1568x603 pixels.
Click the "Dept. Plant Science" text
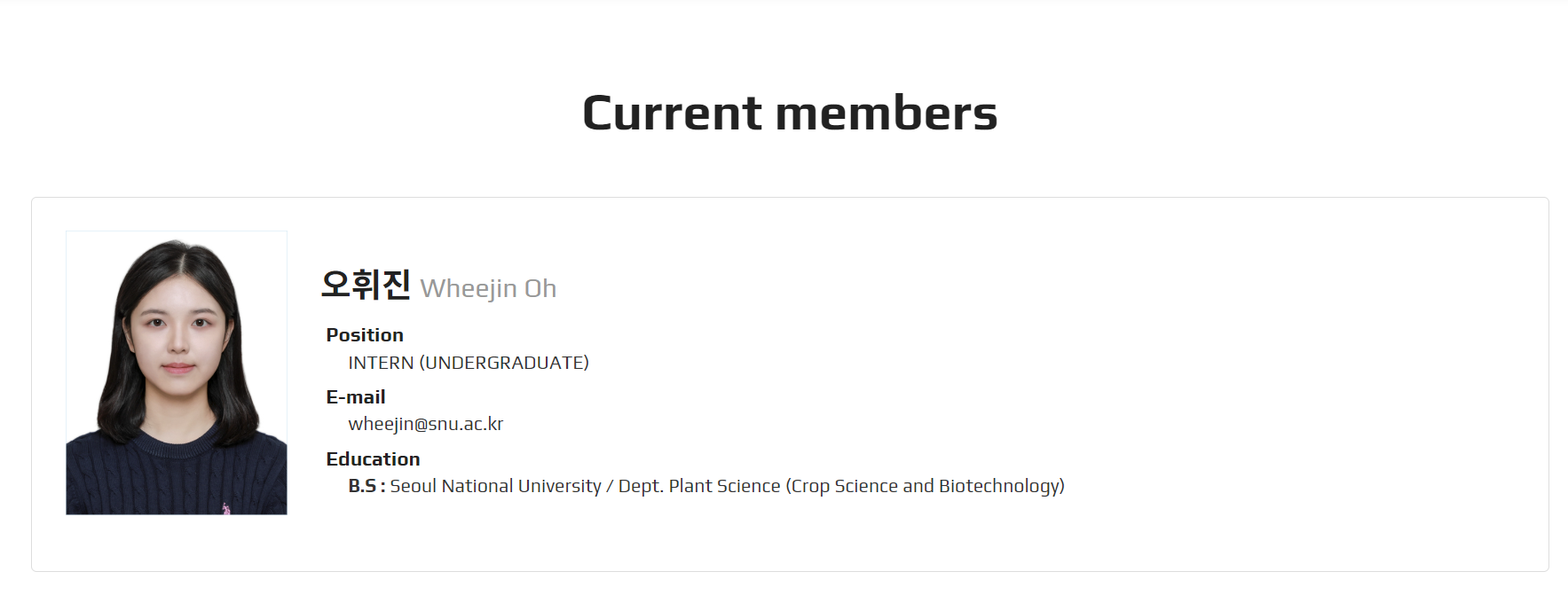(x=699, y=486)
